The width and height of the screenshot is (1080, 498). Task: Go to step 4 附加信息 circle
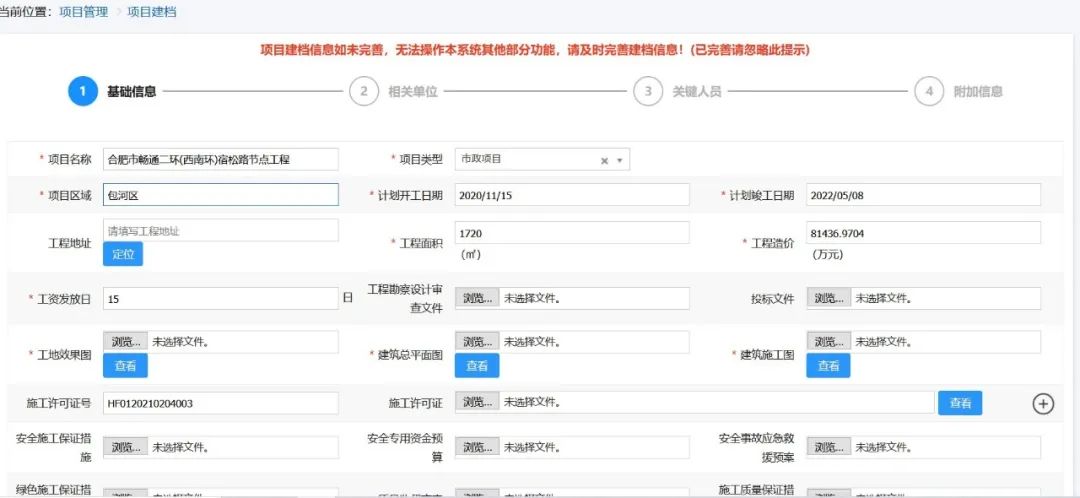tap(929, 91)
